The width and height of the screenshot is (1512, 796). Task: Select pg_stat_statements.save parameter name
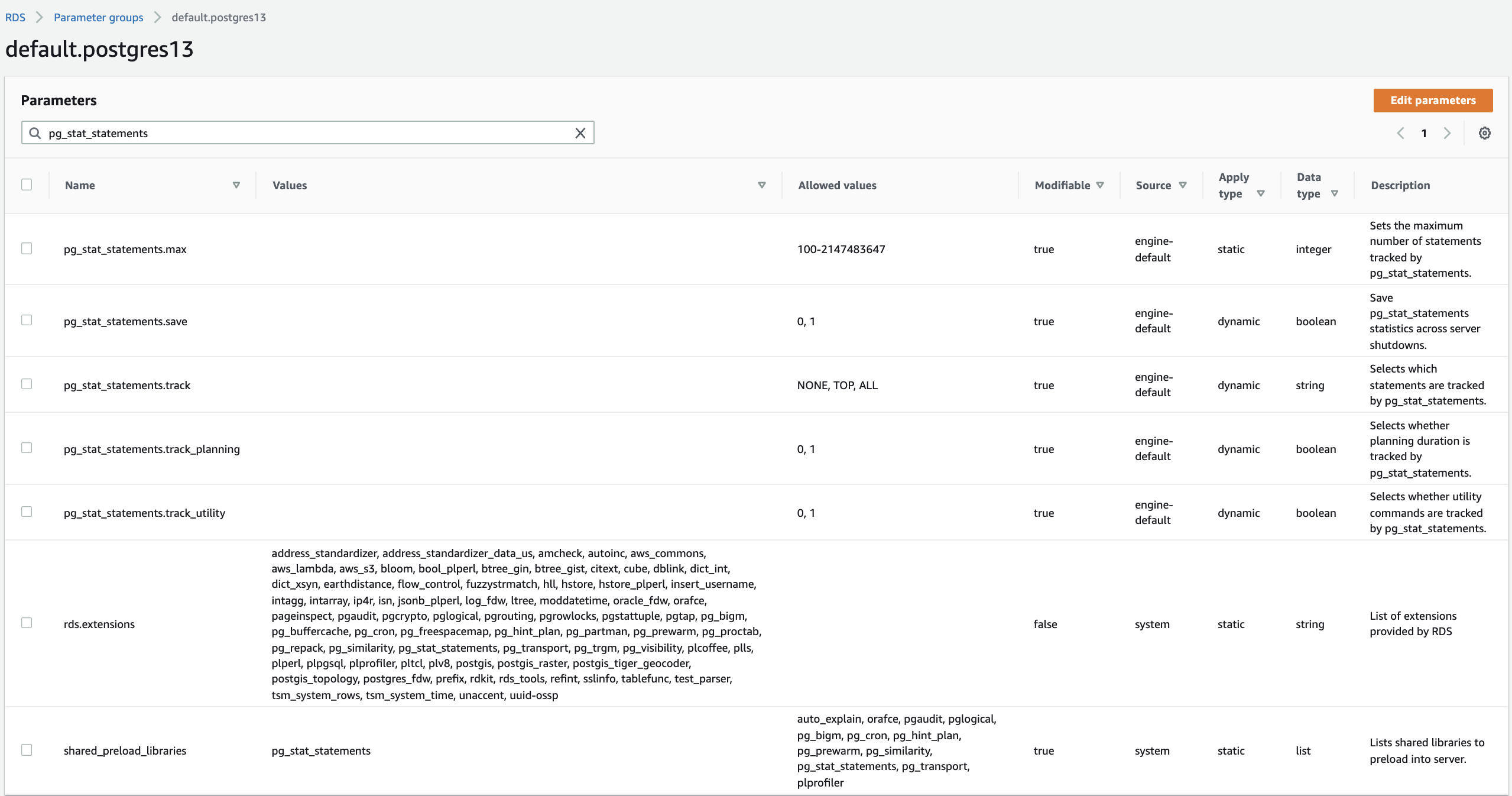tap(125, 322)
